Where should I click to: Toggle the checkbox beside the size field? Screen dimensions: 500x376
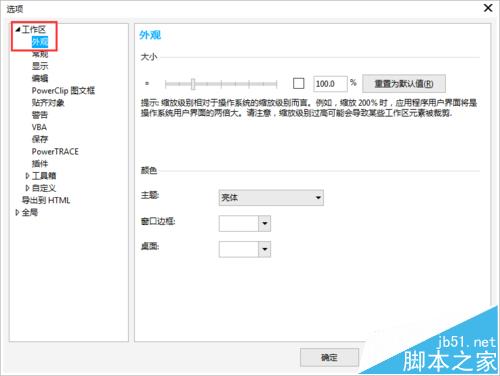click(x=298, y=83)
